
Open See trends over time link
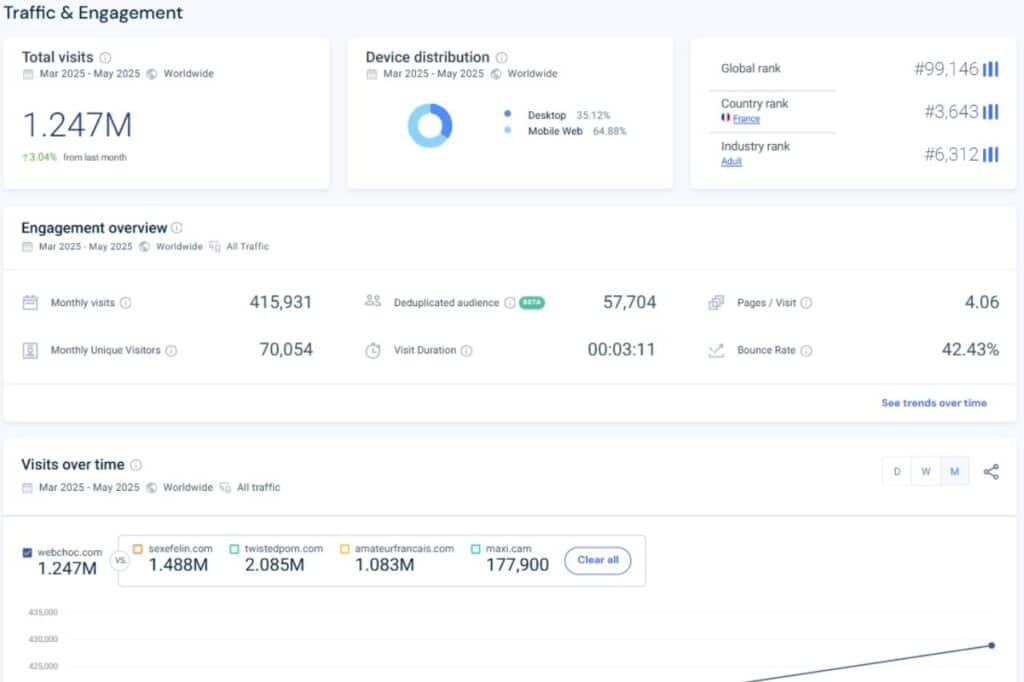934,403
